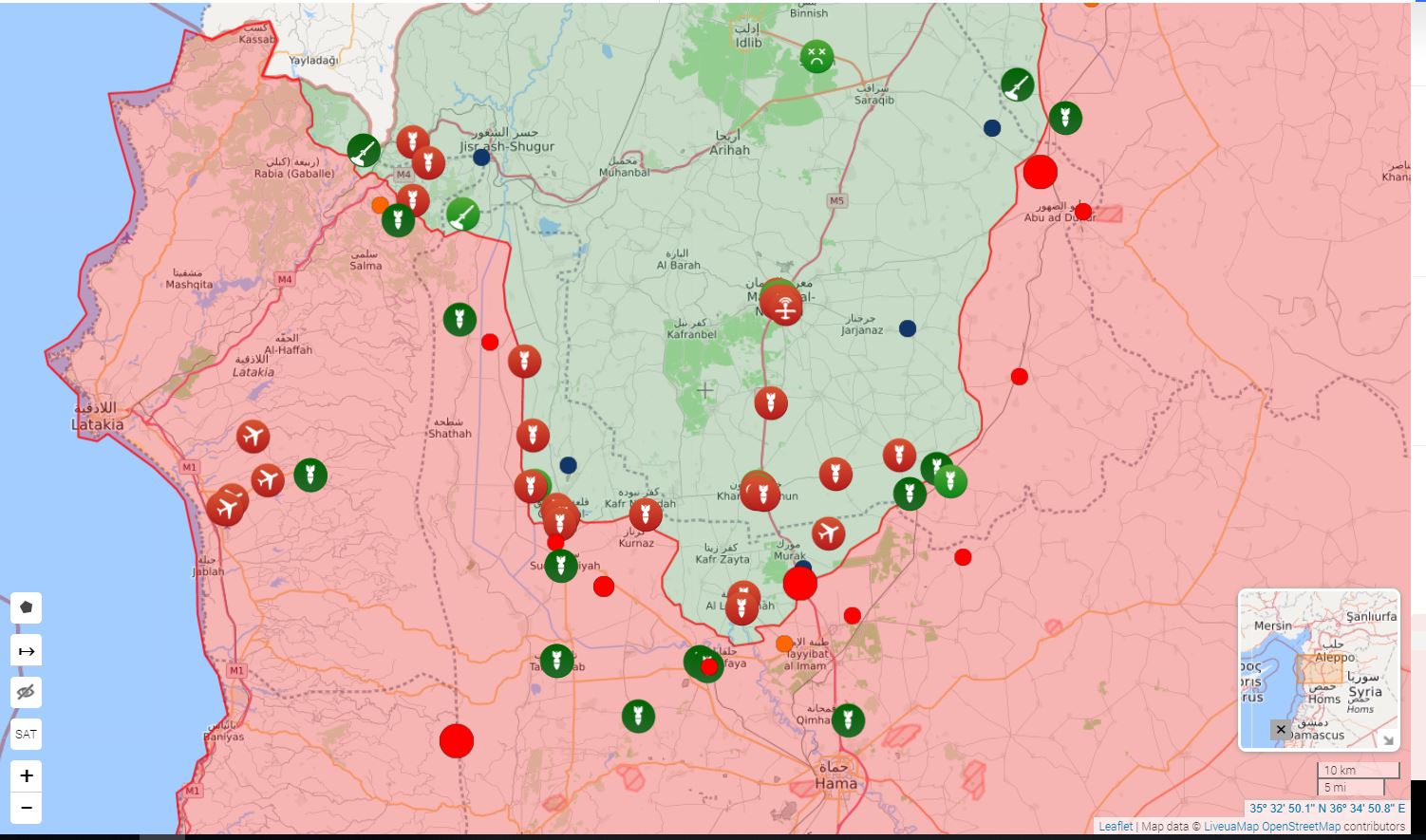Click the coordinates readout display

pos(1326,809)
